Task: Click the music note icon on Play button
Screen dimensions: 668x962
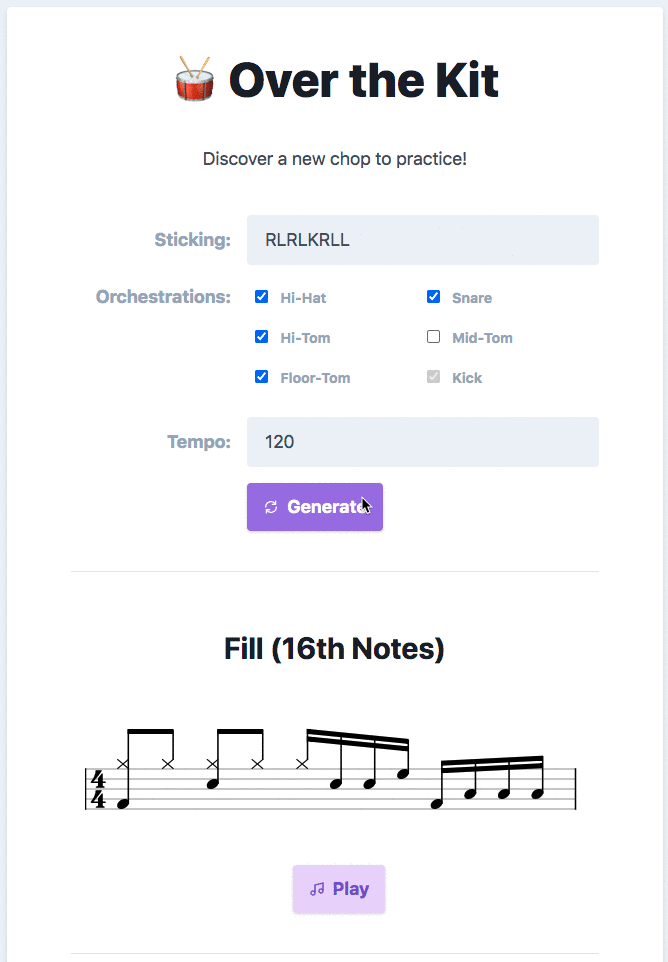Action: pyautogui.click(x=317, y=889)
